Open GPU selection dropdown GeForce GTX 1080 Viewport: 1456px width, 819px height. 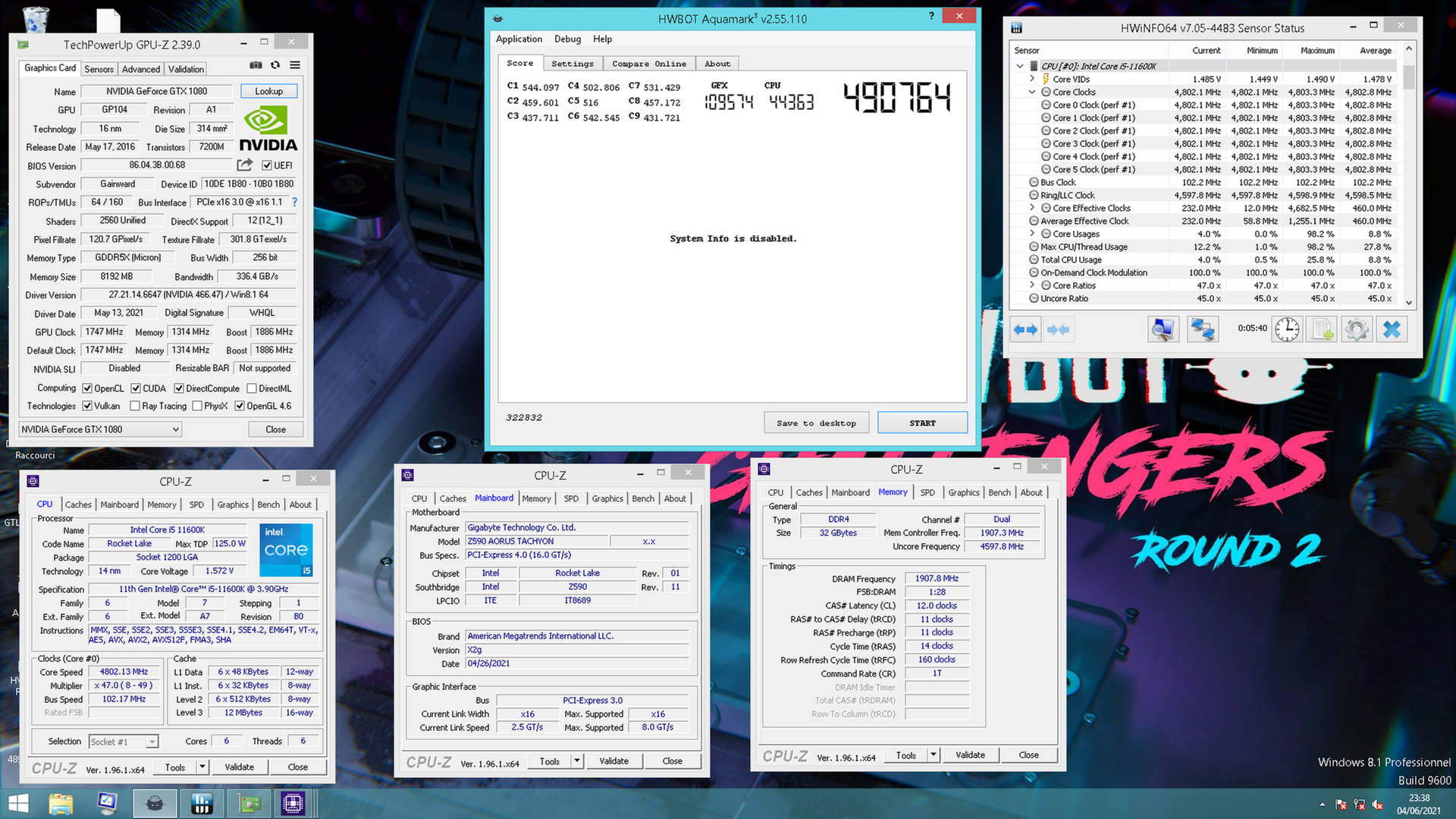100,429
